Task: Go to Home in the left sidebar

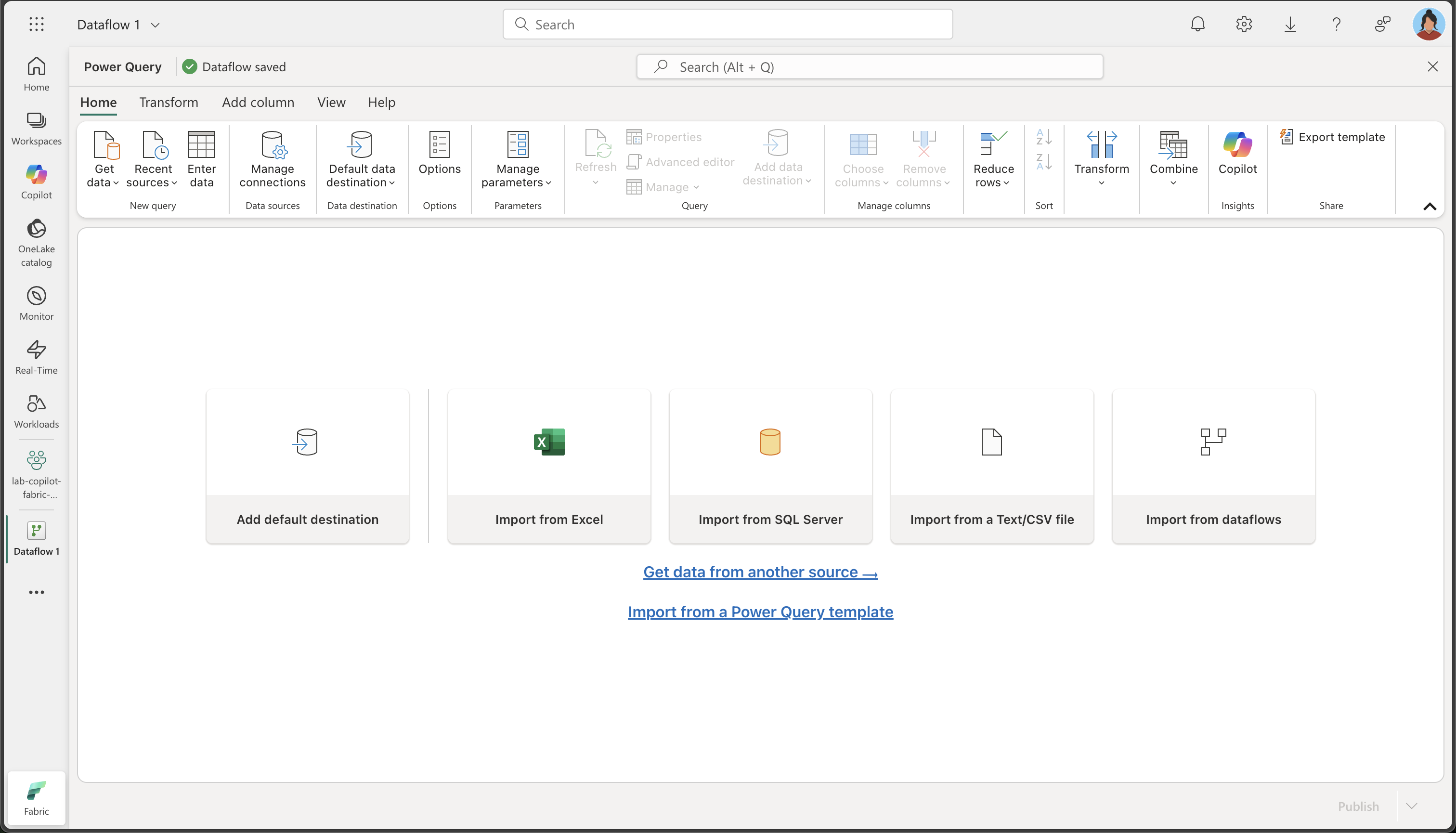Action: pos(36,74)
